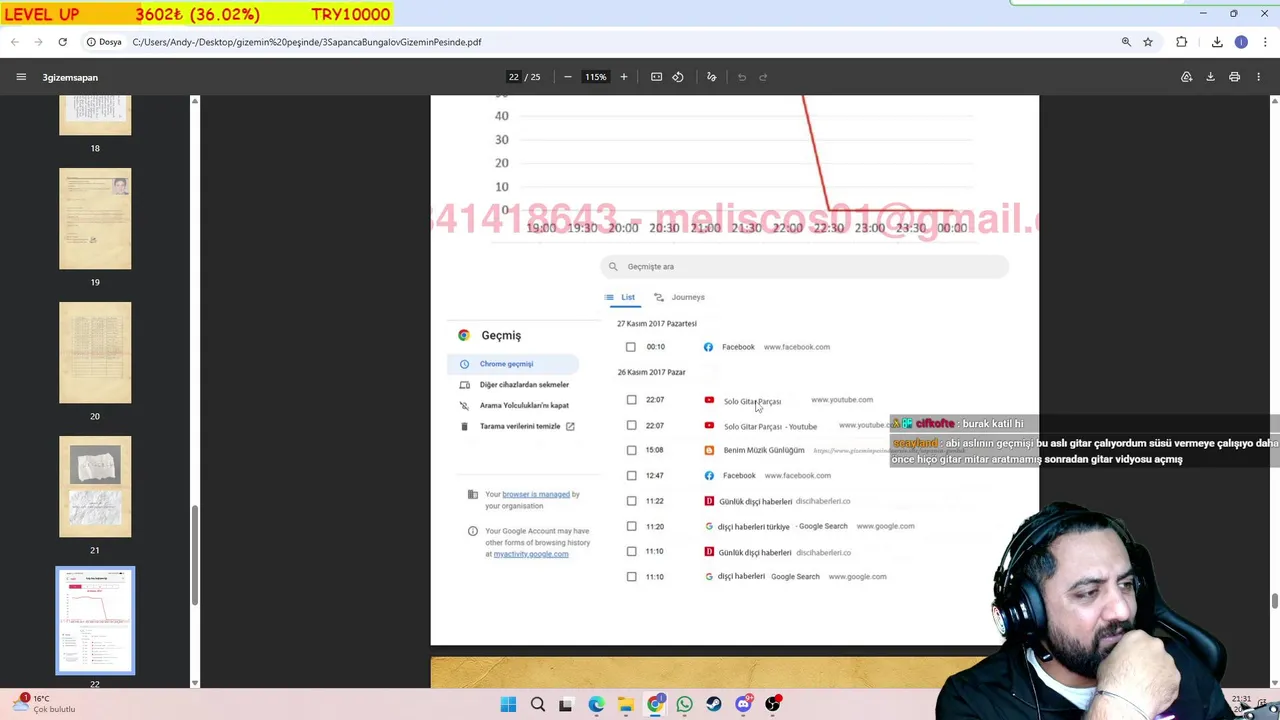
Task: Select page 21 thumbnail
Action: (x=95, y=487)
